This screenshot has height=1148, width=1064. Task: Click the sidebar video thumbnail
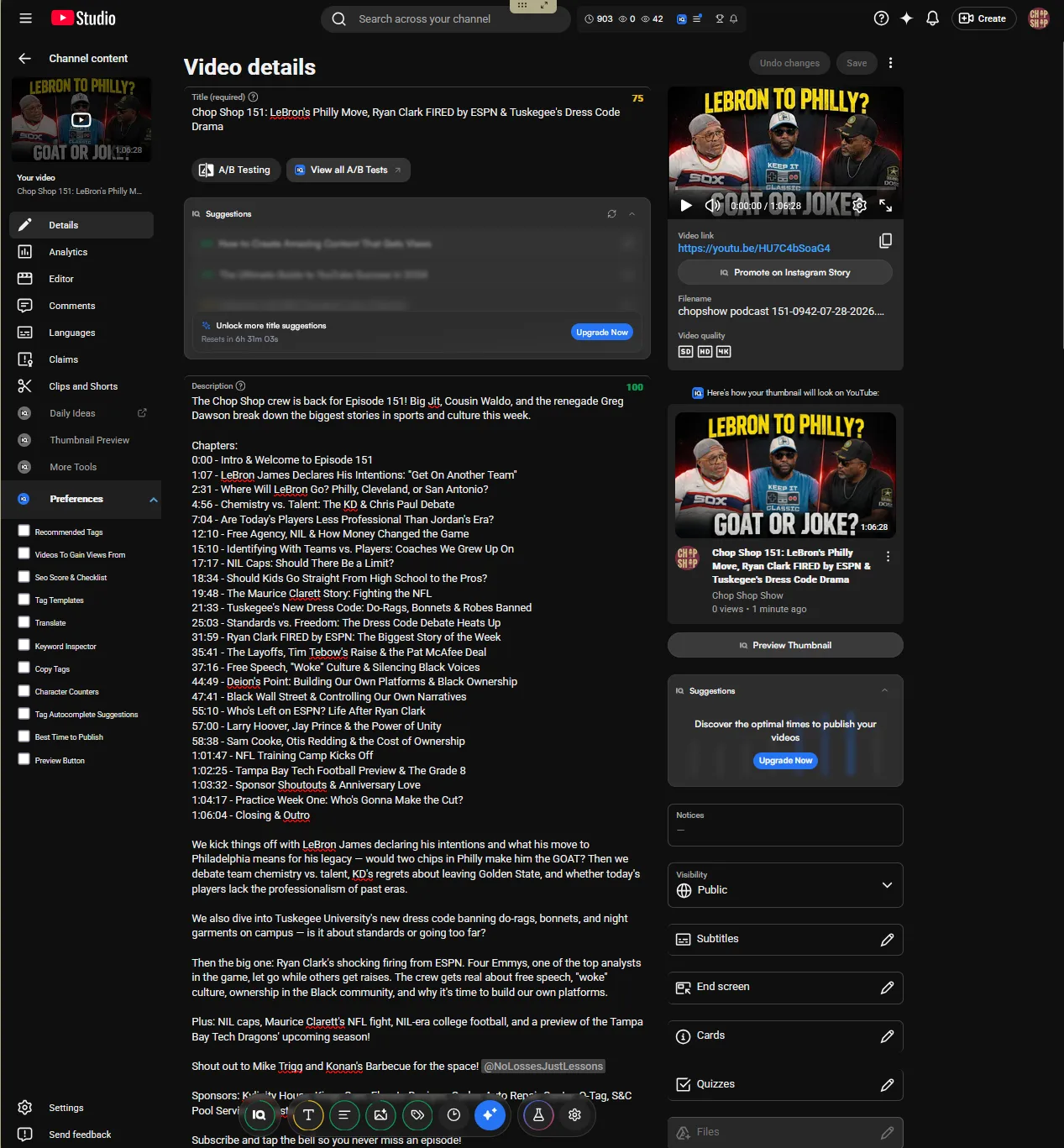[81, 120]
